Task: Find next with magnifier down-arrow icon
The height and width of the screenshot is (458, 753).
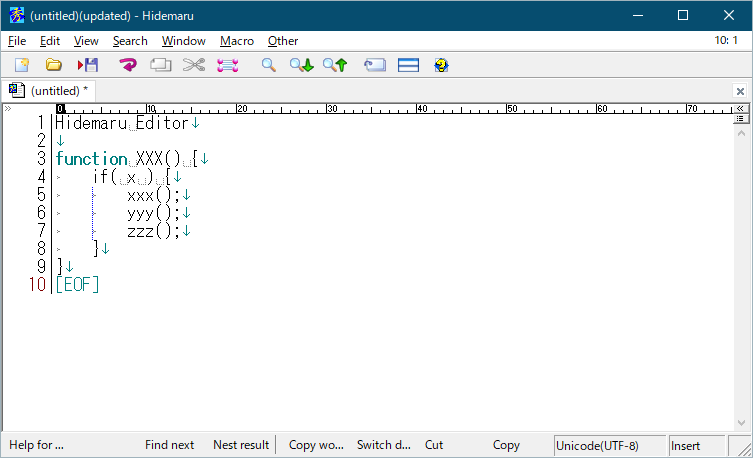Action: coord(302,65)
